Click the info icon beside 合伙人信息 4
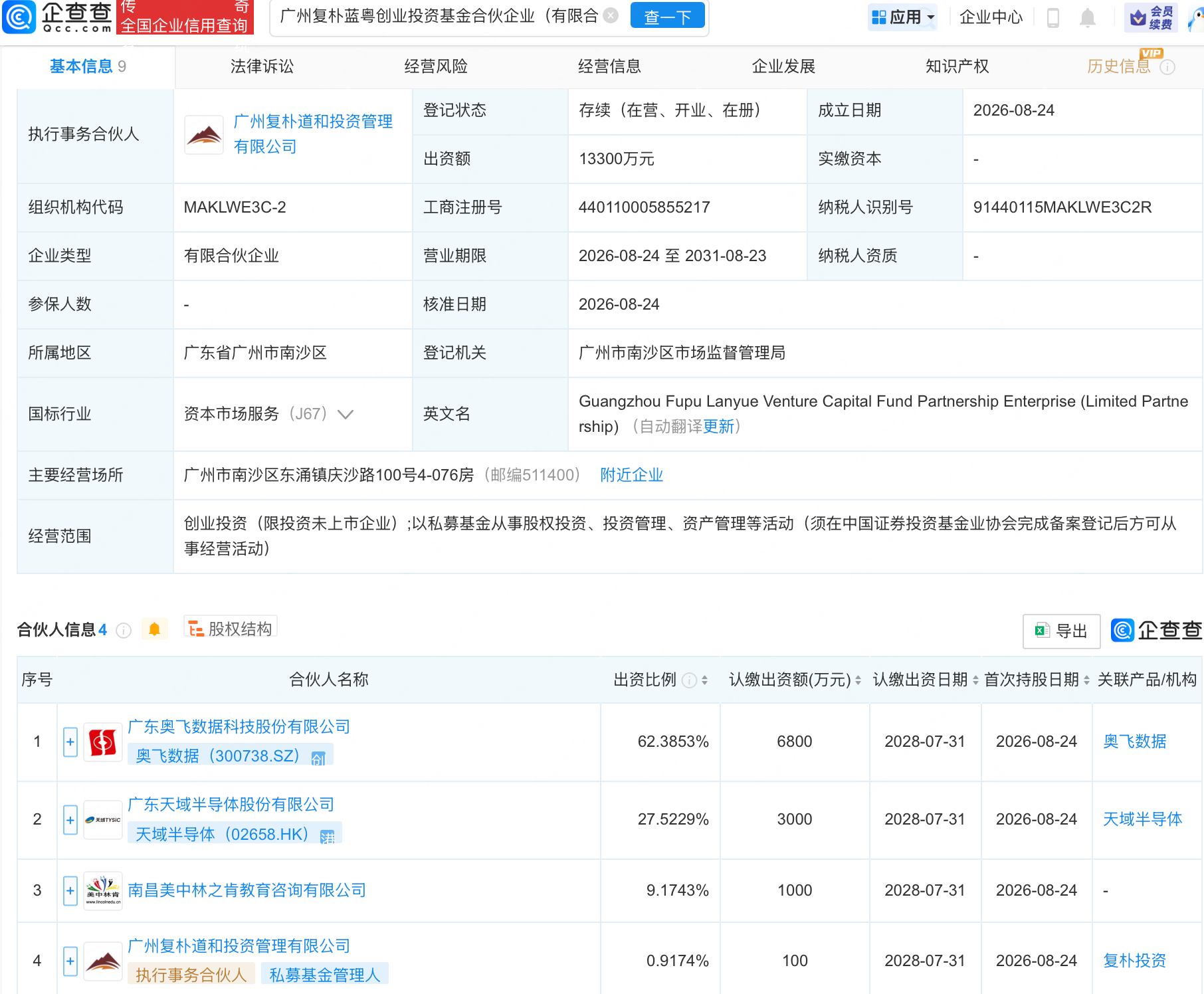 coord(124,630)
